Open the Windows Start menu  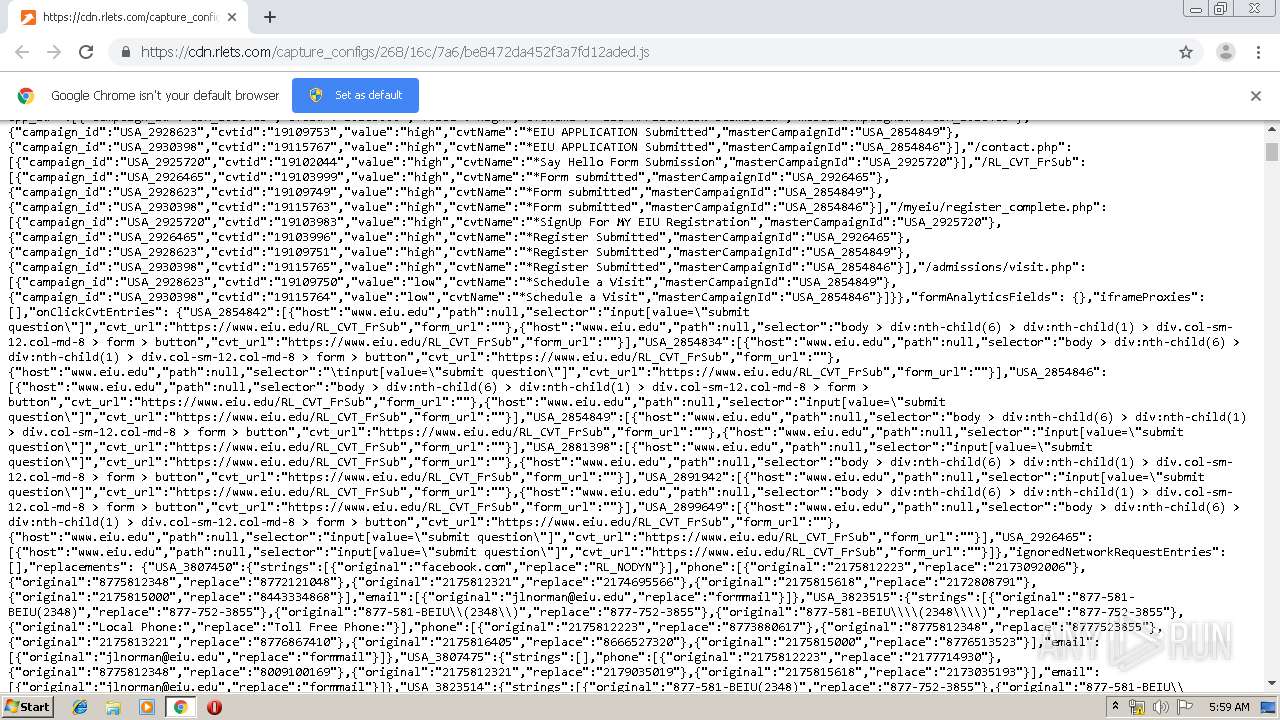[27, 706]
